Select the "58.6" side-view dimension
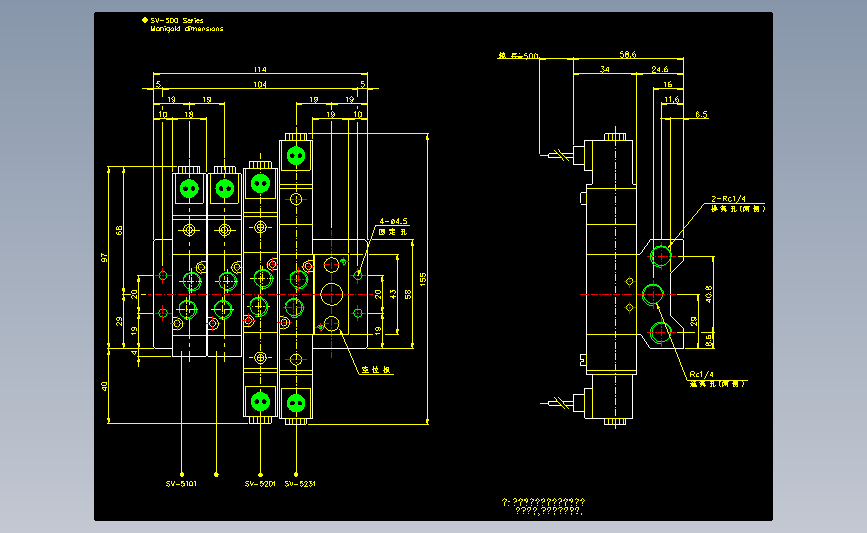 [628, 54]
